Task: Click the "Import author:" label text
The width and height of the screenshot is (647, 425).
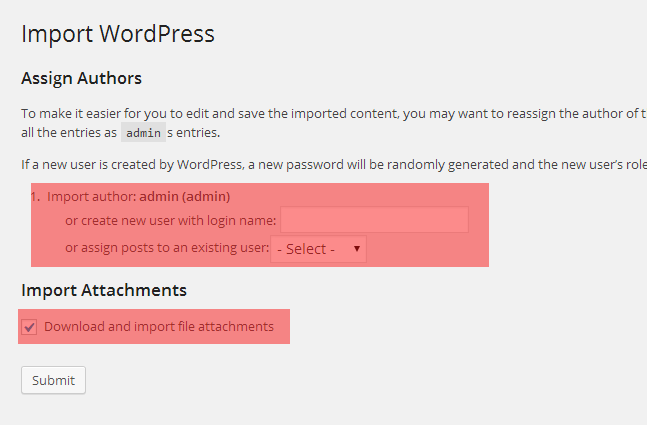Action: click(92, 196)
